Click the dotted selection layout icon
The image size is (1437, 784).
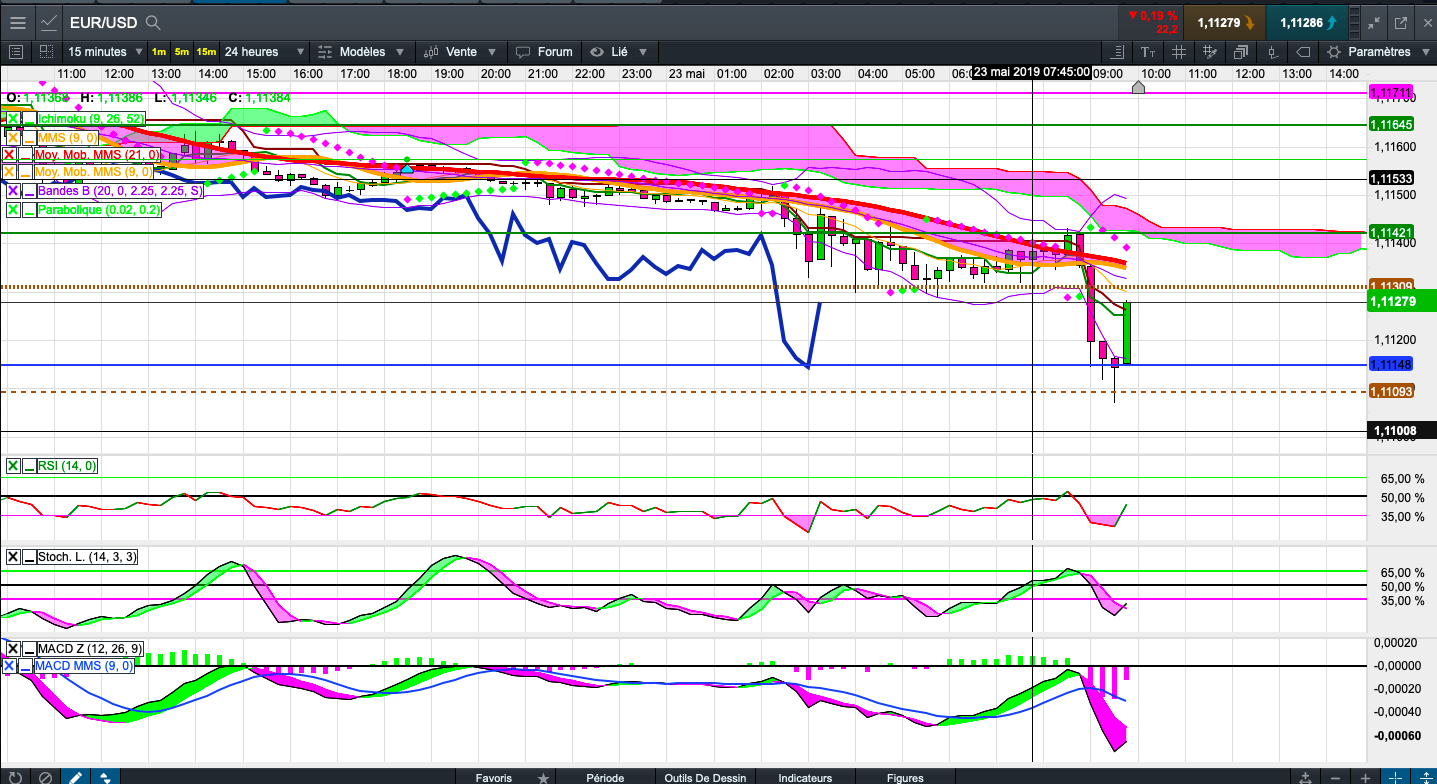coord(46,52)
